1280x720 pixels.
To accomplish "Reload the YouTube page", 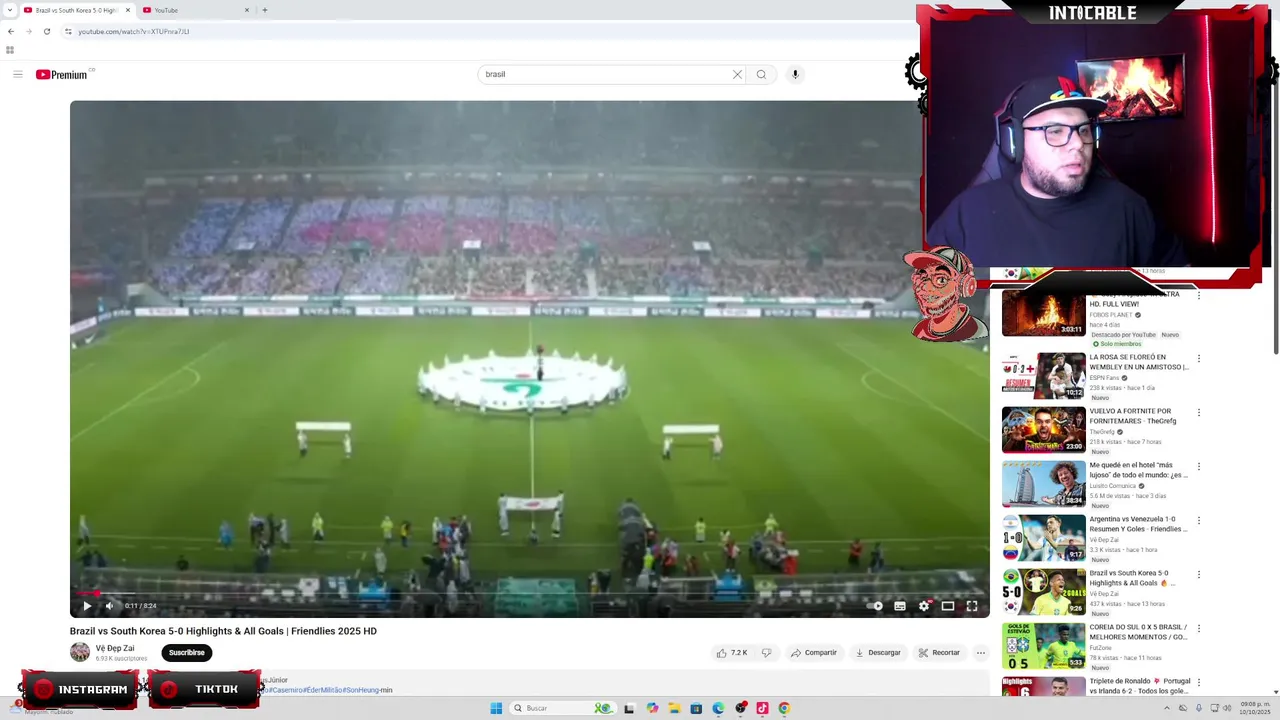I will tap(46, 31).
